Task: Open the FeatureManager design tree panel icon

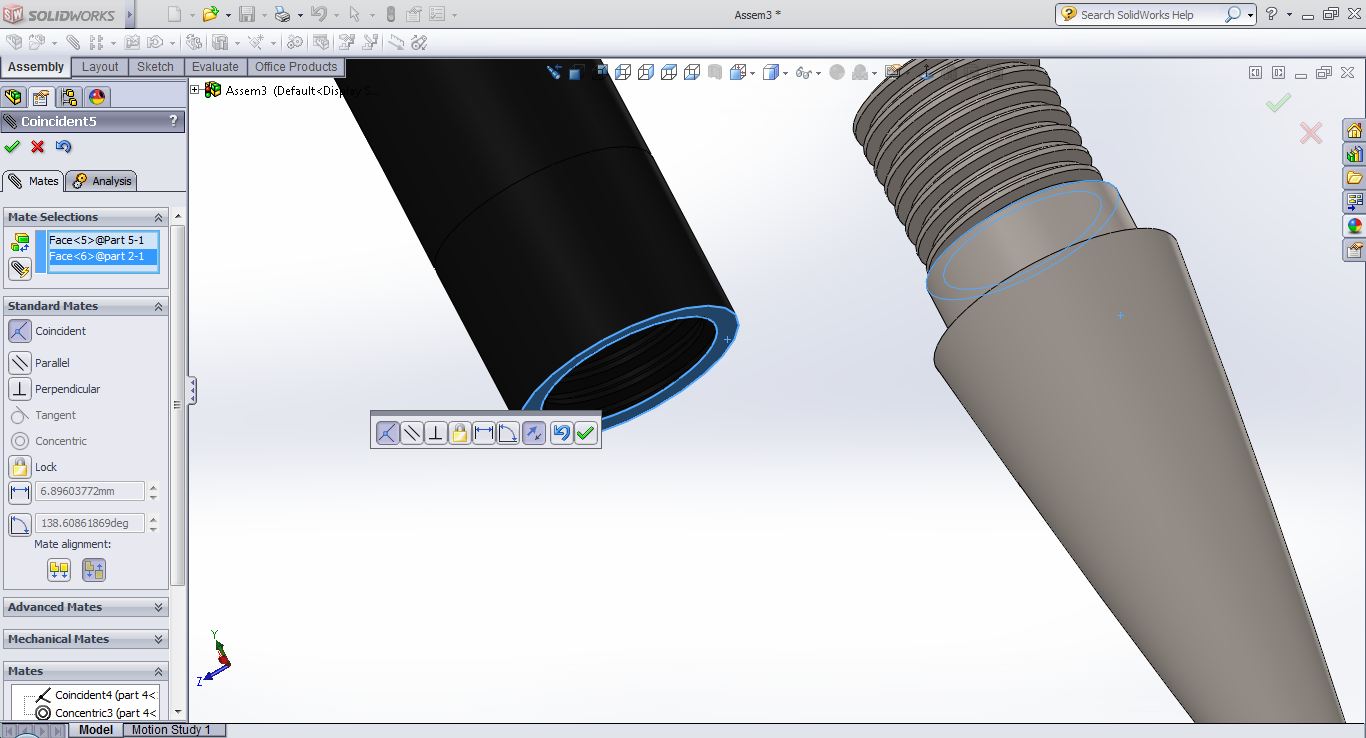Action: 13,97
